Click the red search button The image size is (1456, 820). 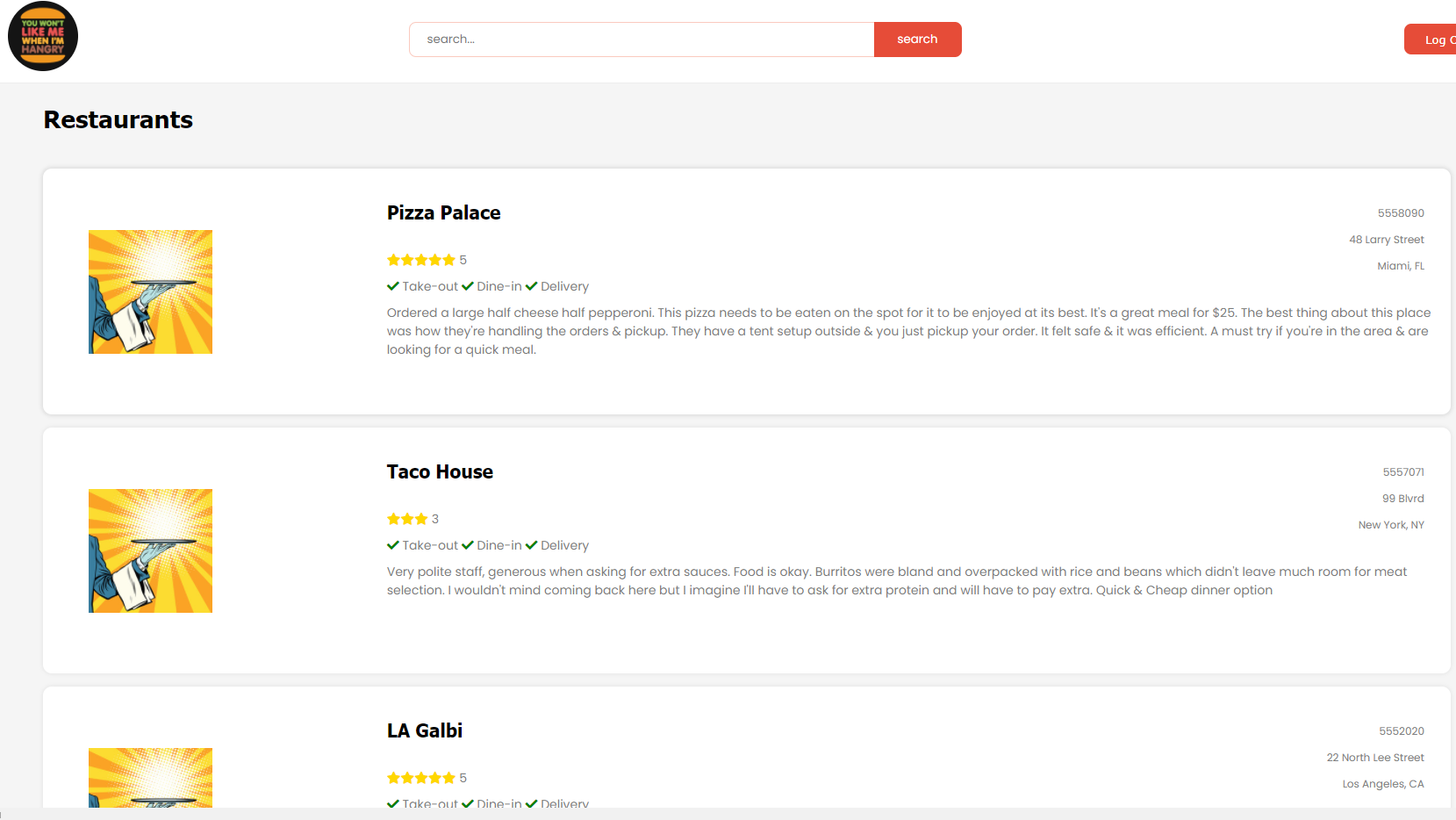pos(917,40)
